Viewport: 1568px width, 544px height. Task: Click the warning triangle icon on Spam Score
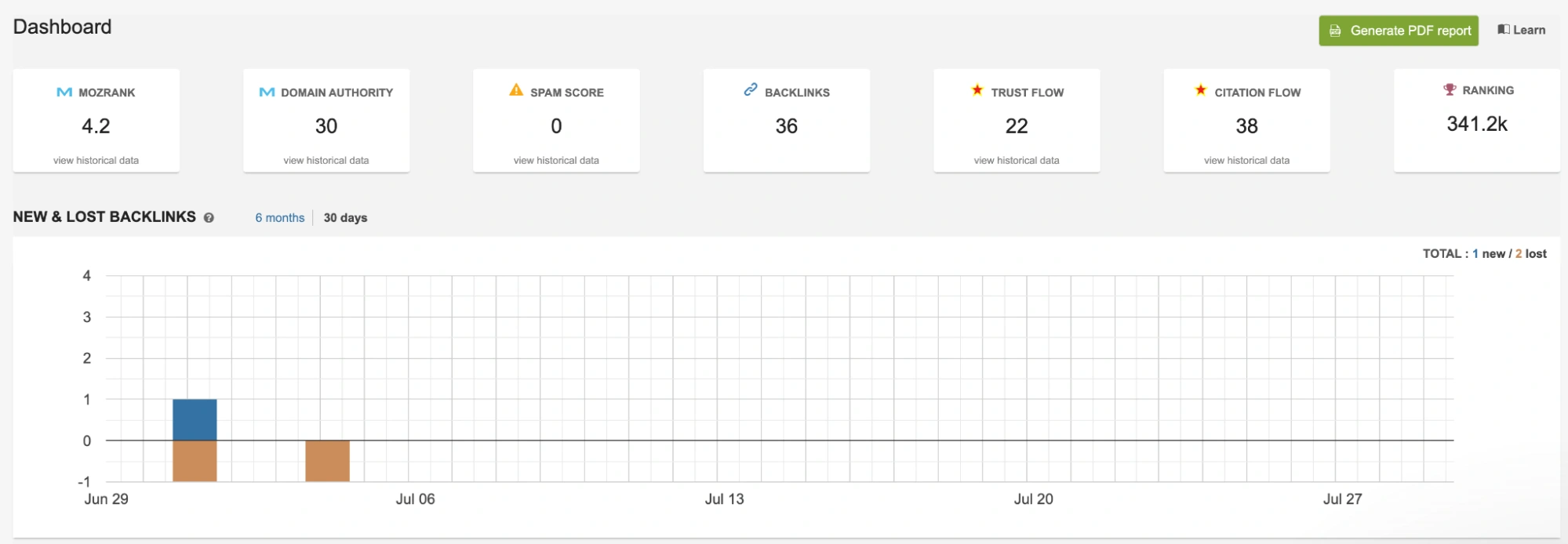516,90
